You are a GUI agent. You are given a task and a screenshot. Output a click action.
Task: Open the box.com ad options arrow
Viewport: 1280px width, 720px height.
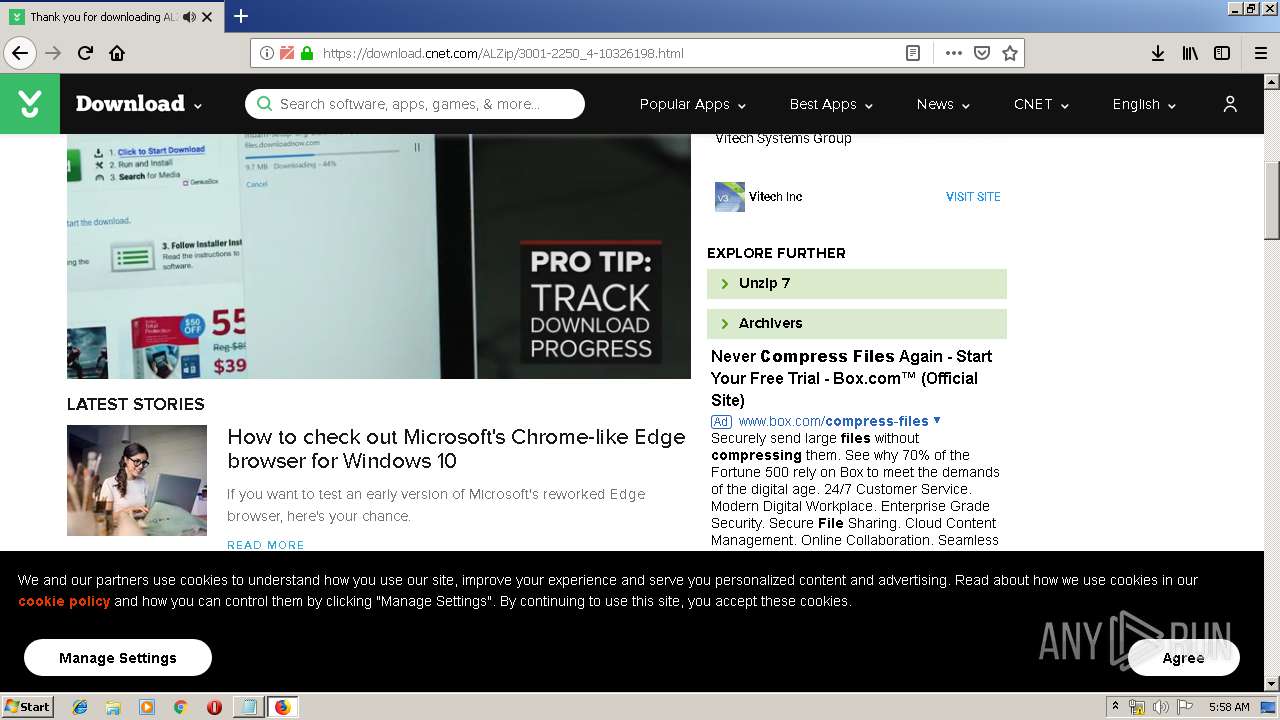(x=937, y=420)
